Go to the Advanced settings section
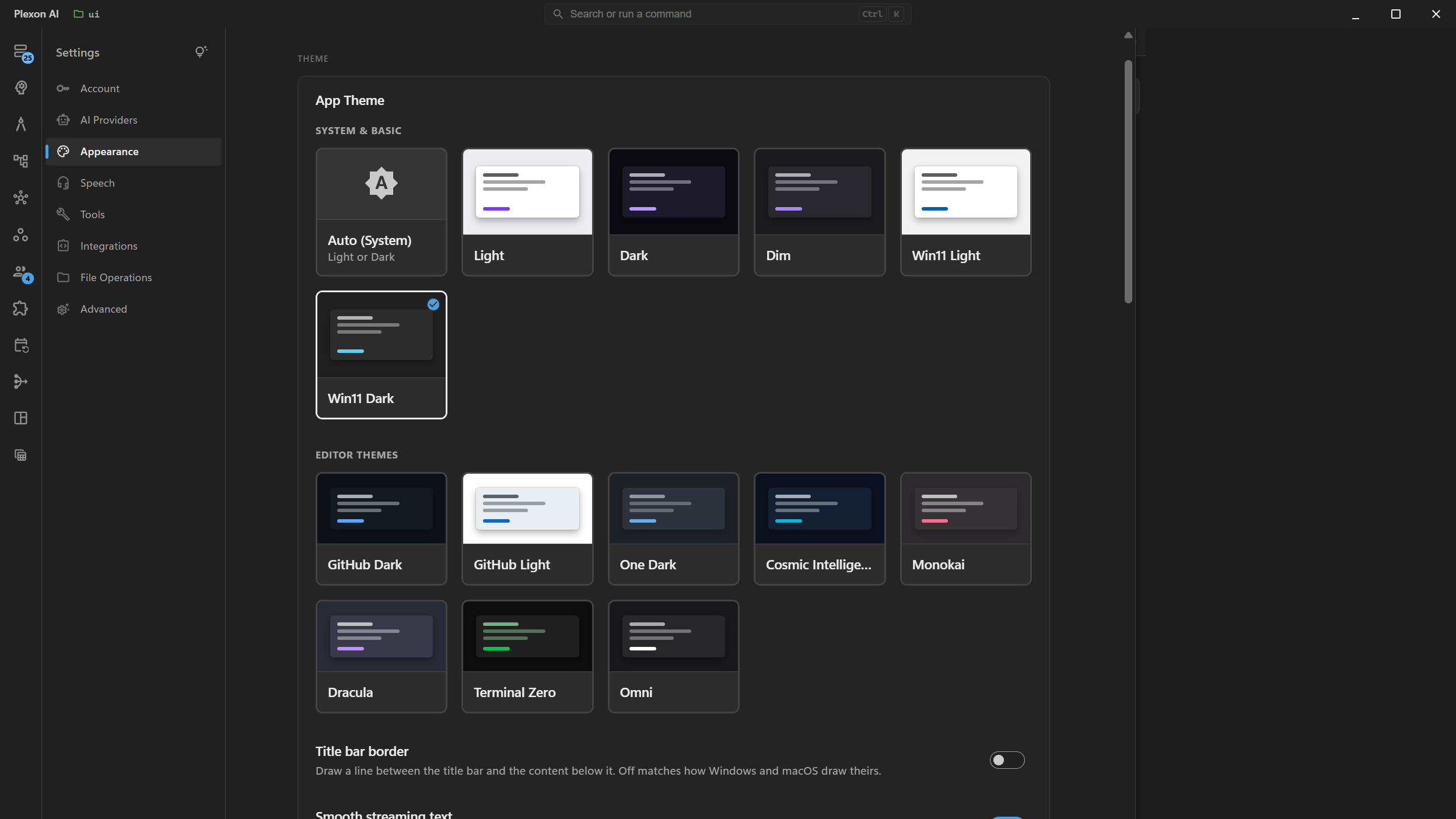Screen dimensions: 1456x819 pos(134,309)
